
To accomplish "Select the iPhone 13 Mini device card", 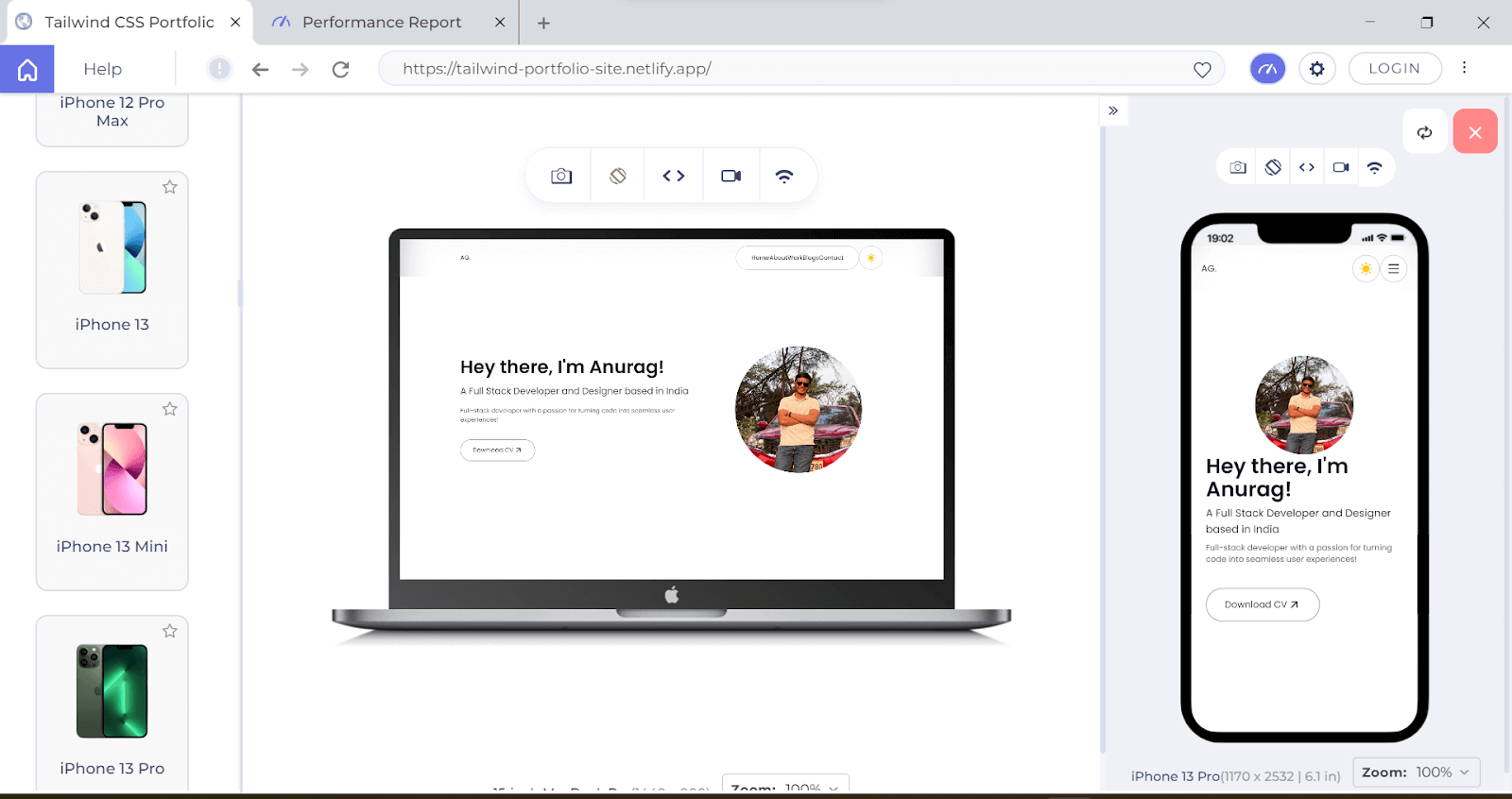I will (112, 492).
